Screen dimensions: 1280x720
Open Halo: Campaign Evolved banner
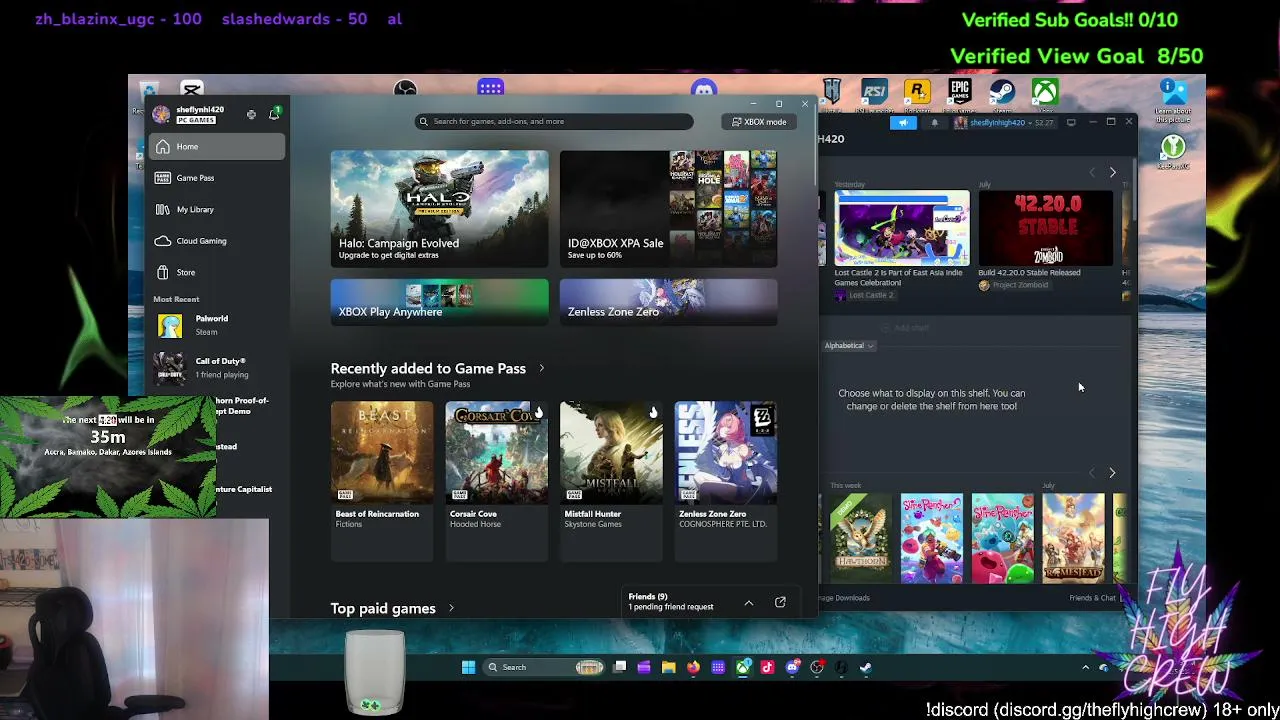click(439, 209)
